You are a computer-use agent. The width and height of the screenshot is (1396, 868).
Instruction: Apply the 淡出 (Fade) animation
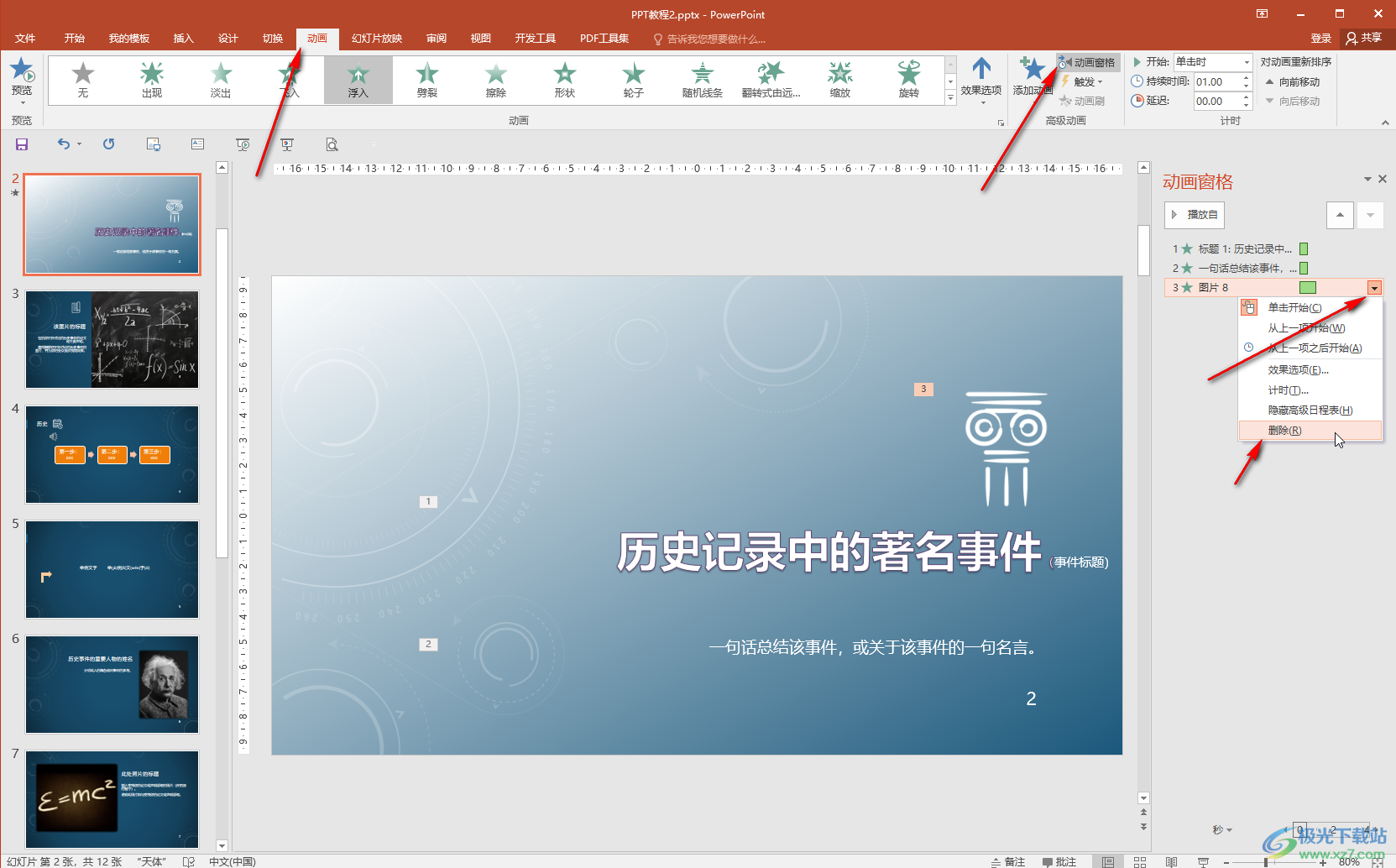pyautogui.click(x=221, y=80)
